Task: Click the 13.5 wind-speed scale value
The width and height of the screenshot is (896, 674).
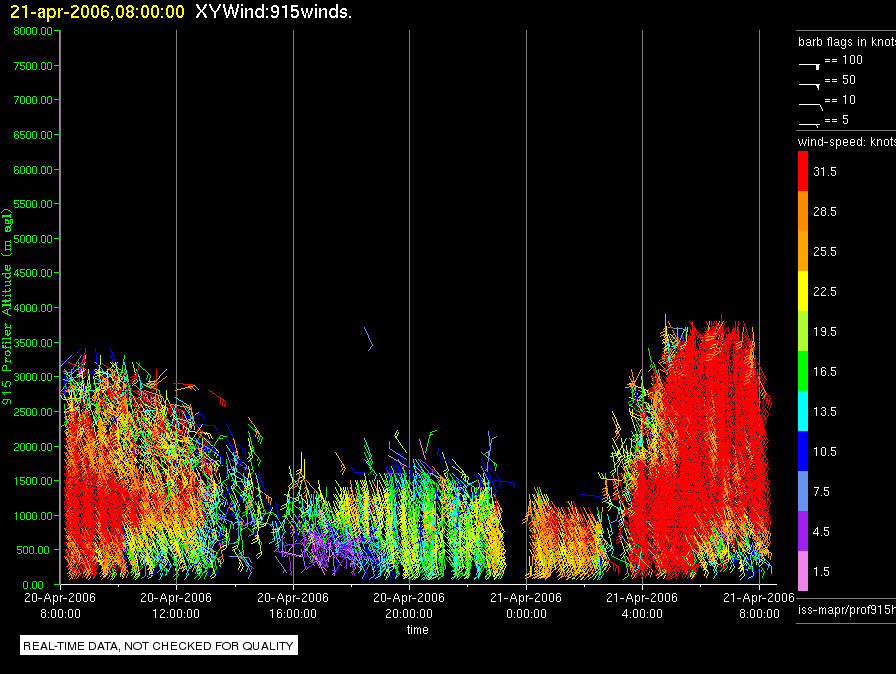Action: 825,412
